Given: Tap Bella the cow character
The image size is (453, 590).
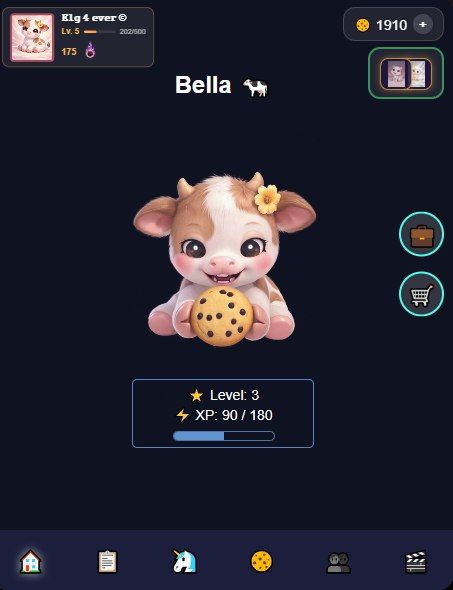Looking at the screenshot, I should click(x=225, y=260).
